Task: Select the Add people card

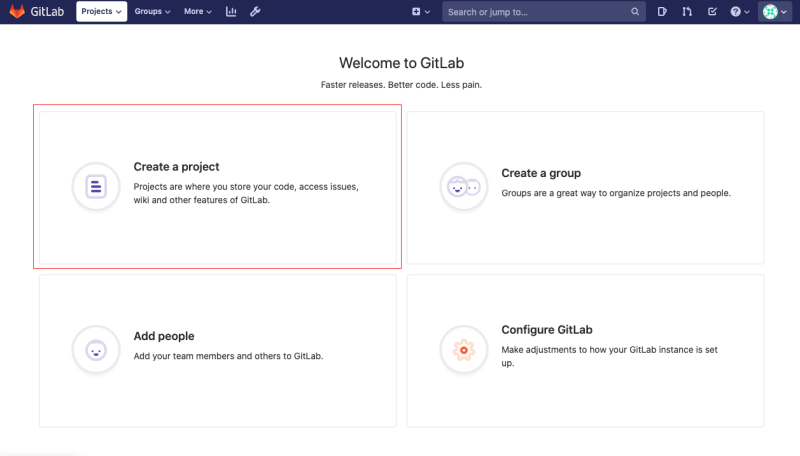Action: tap(217, 350)
